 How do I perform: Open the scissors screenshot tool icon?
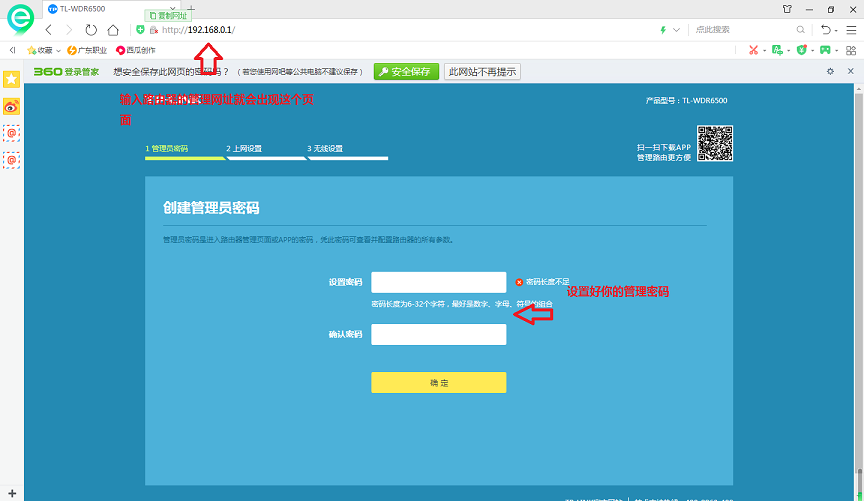point(755,50)
